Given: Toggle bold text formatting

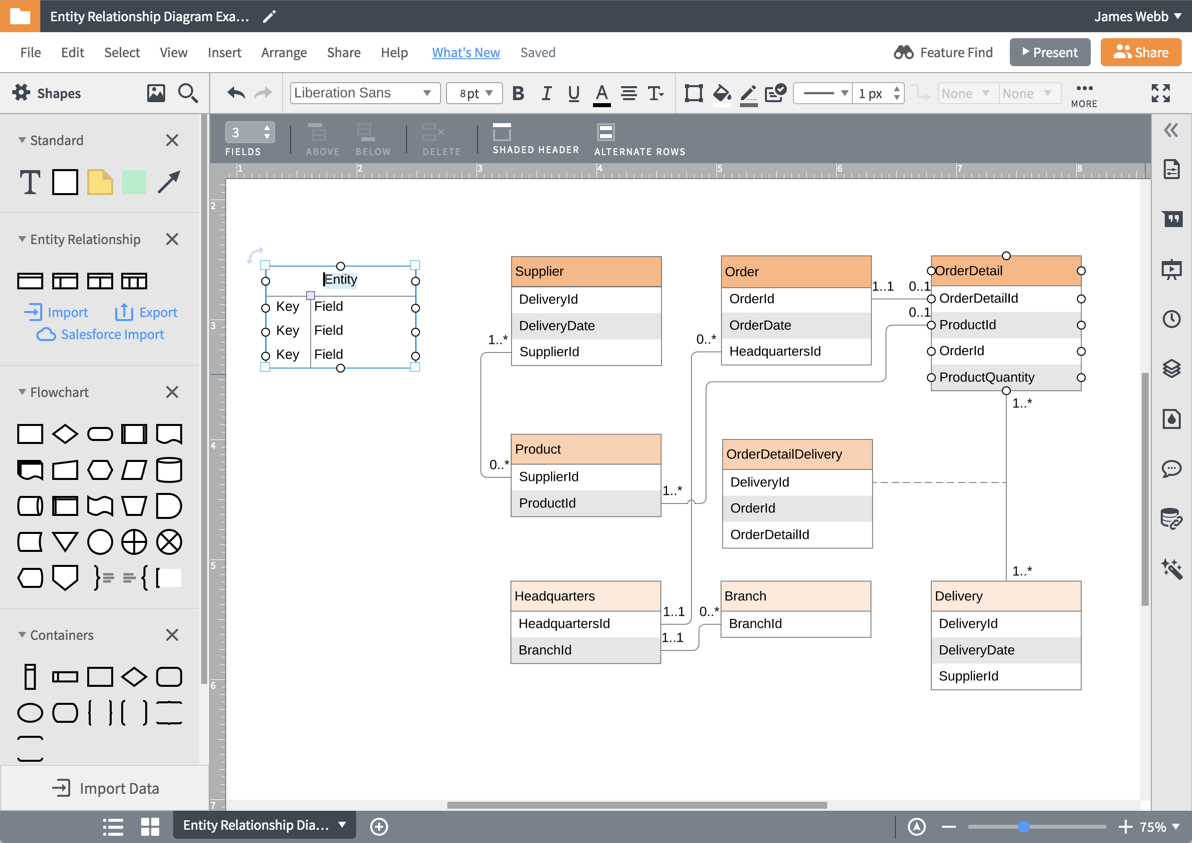Looking at the screenshot, I should point(518,93).
